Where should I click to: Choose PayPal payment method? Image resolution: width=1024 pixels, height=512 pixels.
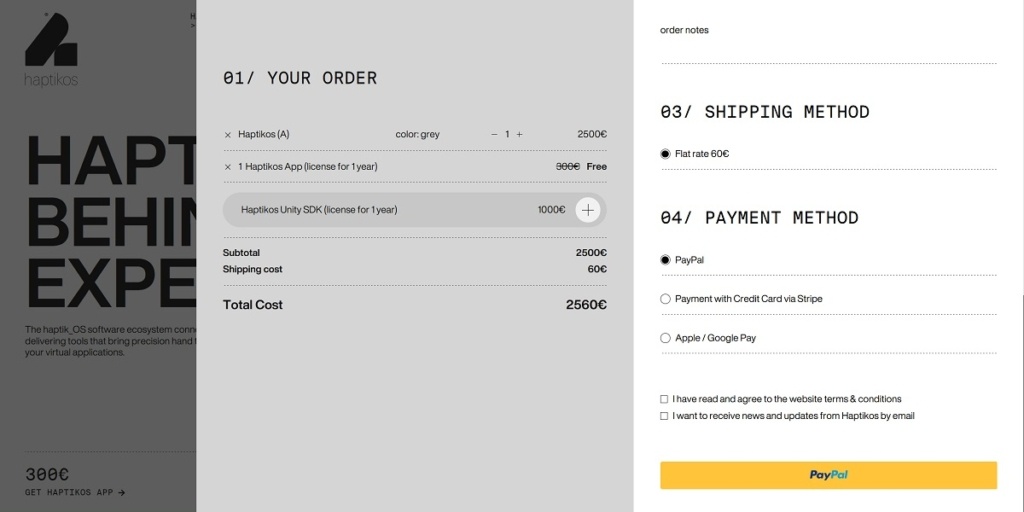[665, 260]
